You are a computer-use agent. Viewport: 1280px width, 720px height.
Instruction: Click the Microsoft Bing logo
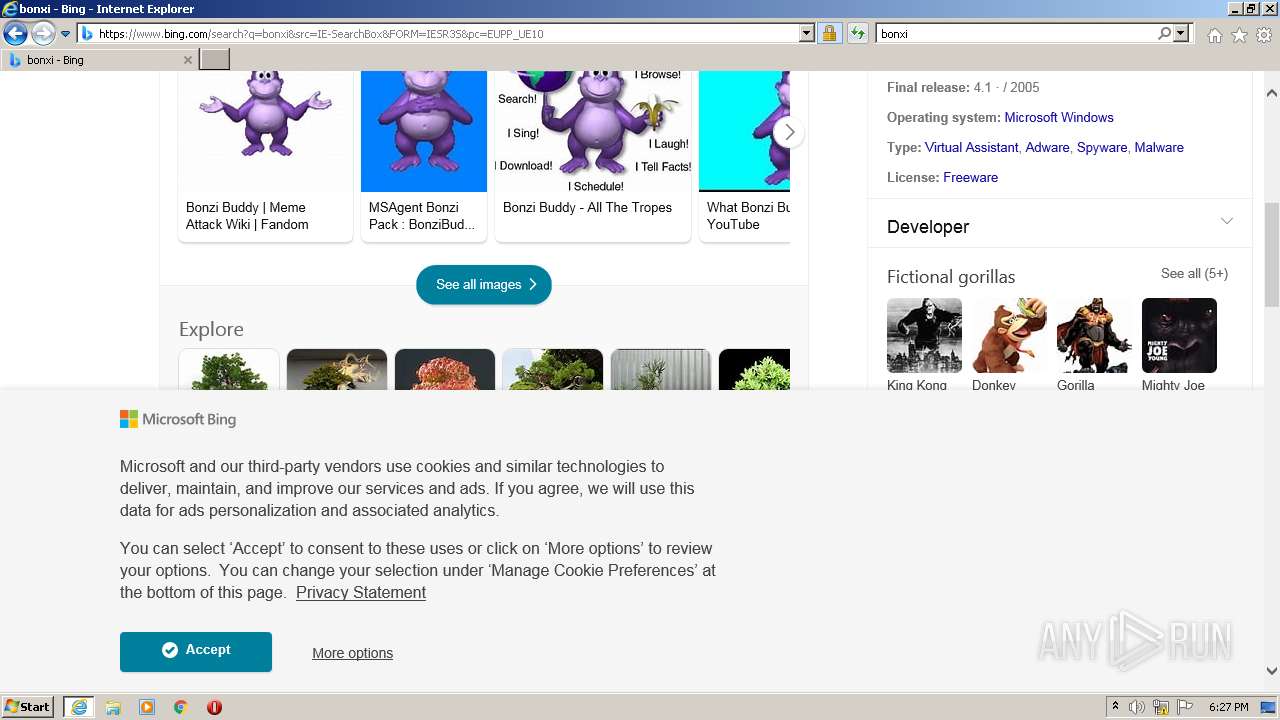[x=178, y=420]
